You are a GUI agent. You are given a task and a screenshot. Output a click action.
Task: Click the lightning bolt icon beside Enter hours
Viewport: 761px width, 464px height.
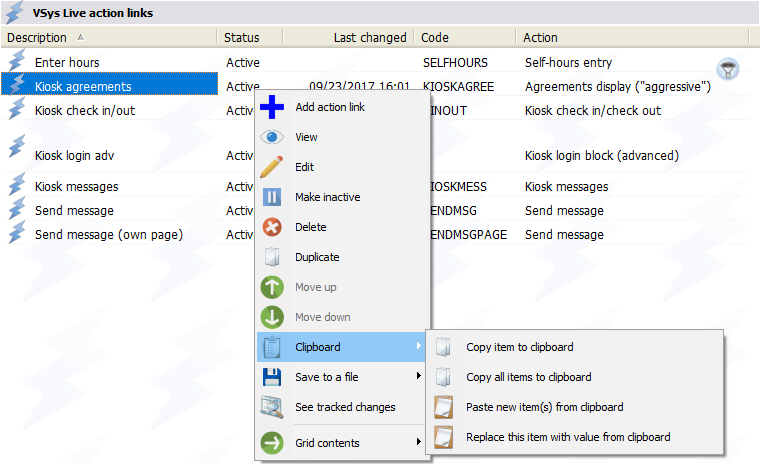16,62
